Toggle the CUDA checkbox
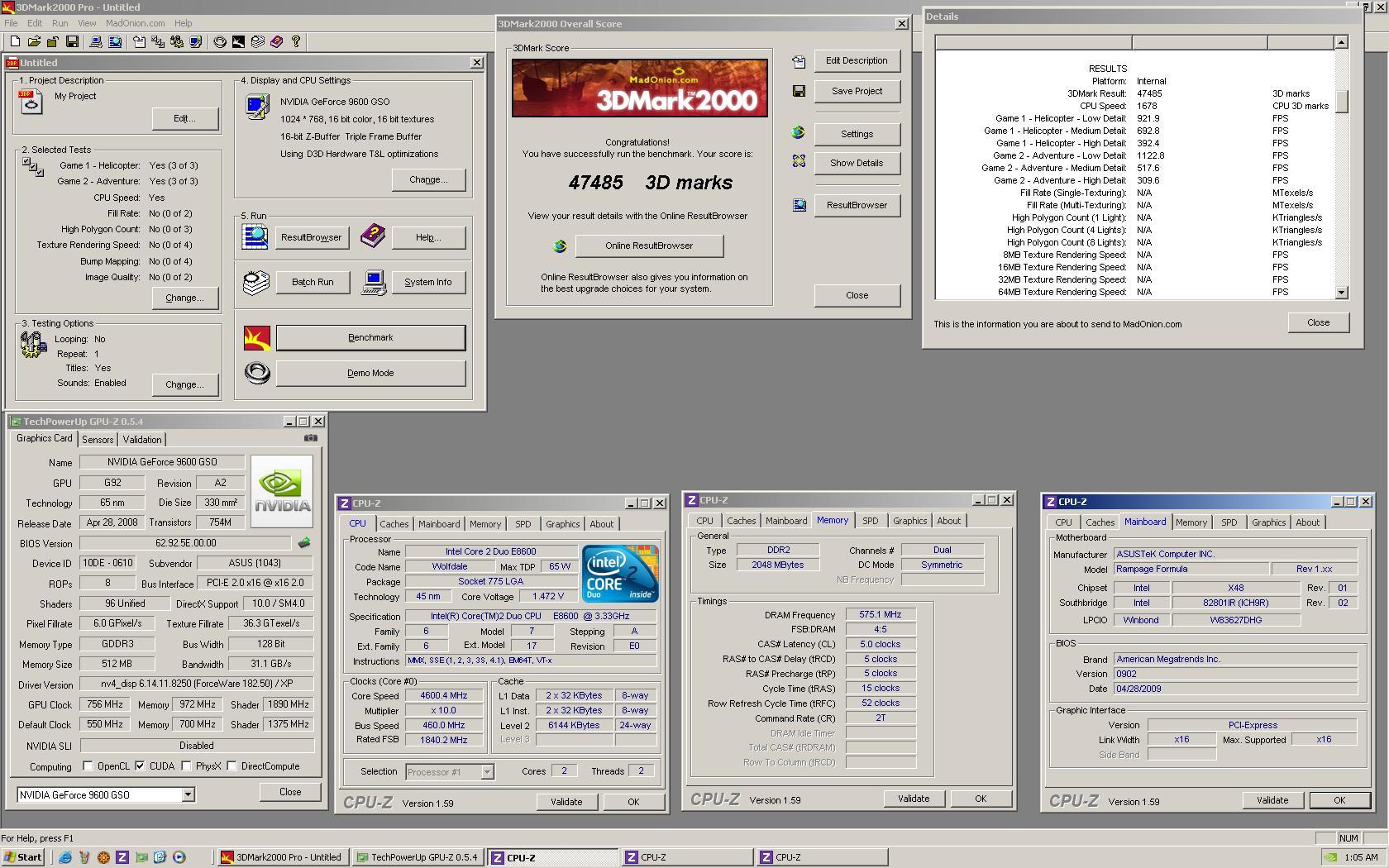 [x=140, y=766]
